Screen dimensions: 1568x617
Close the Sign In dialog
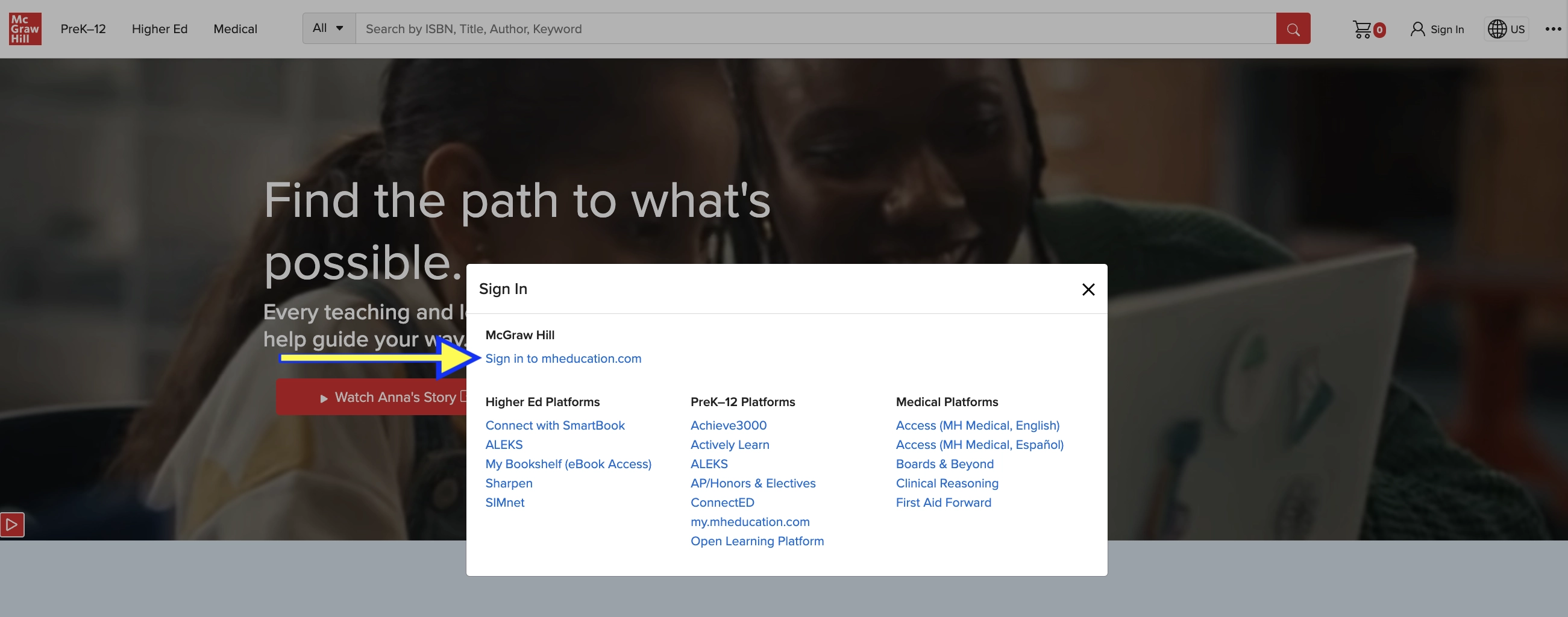pyautogui.click(x=1088, y=290)
